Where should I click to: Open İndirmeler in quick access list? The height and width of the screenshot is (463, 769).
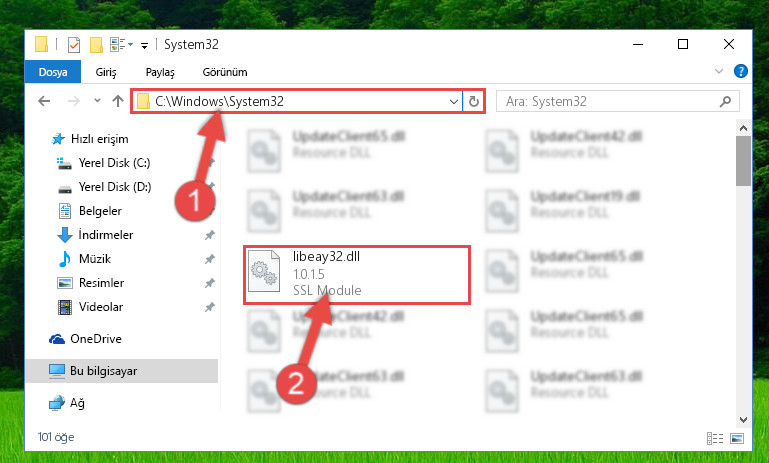click(x=105, y=235)
